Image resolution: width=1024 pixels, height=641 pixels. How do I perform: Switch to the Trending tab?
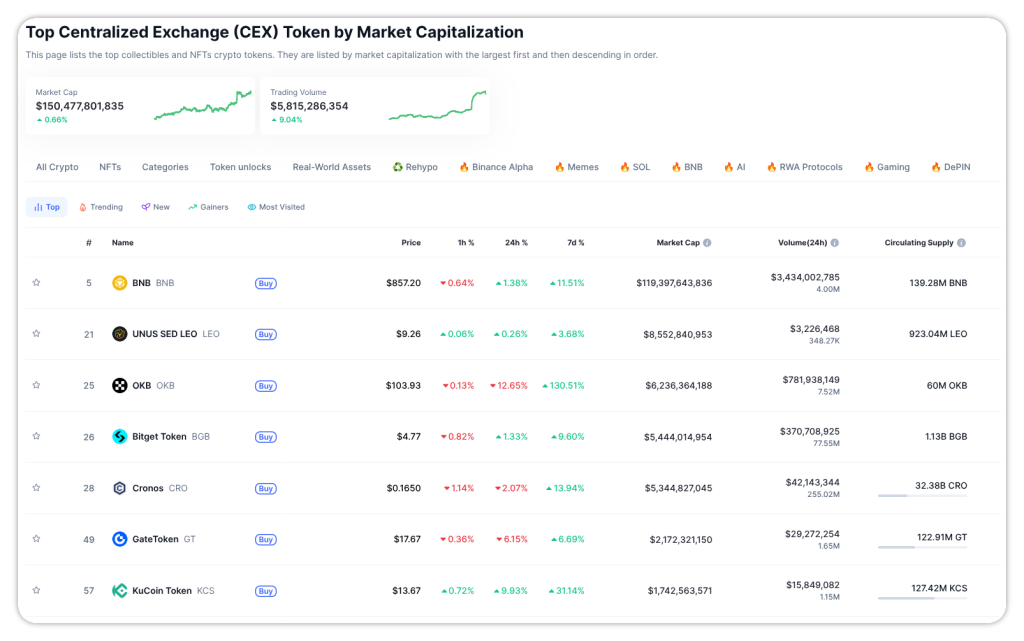[x=100, y=207]
